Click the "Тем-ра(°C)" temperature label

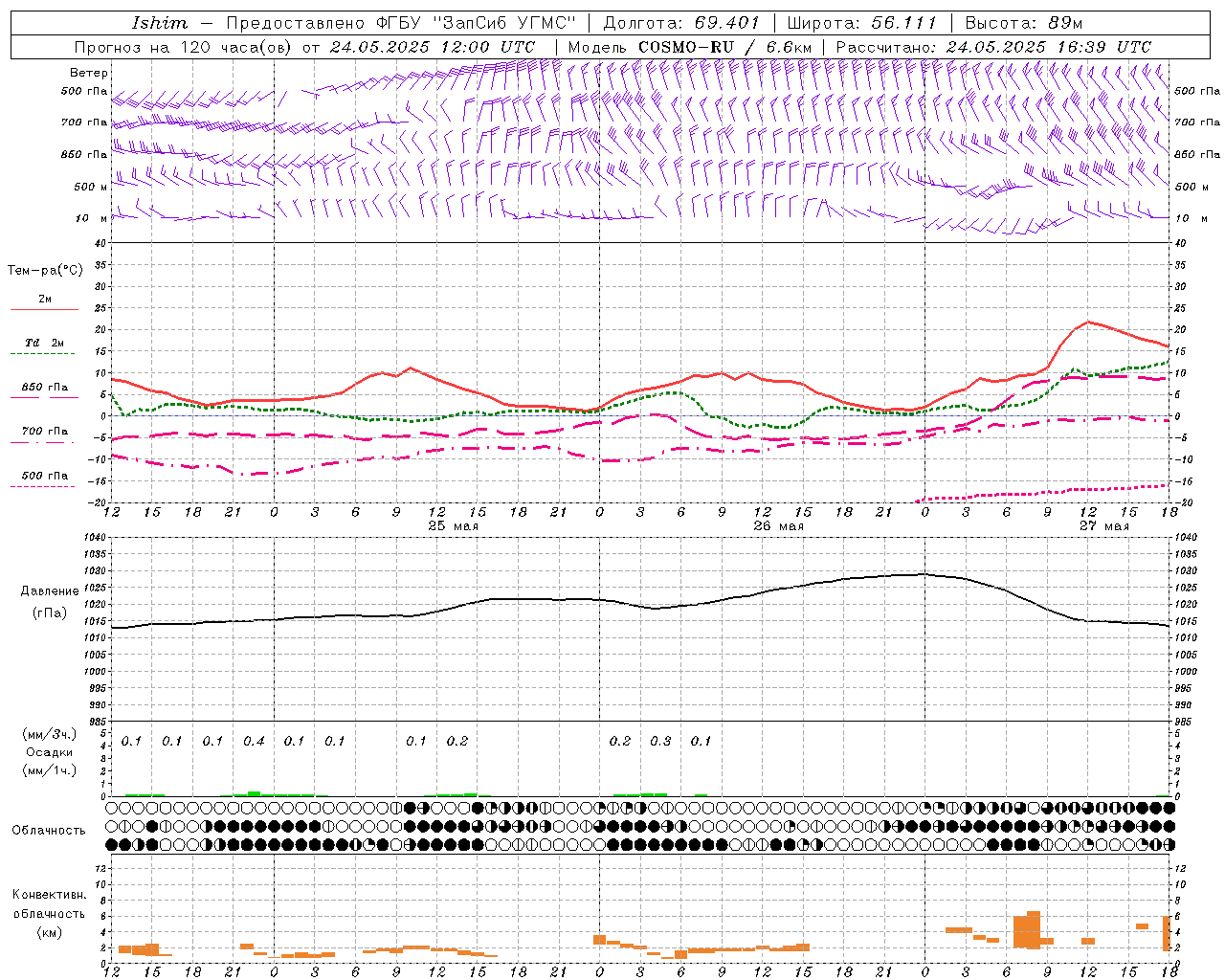point(45,271)
